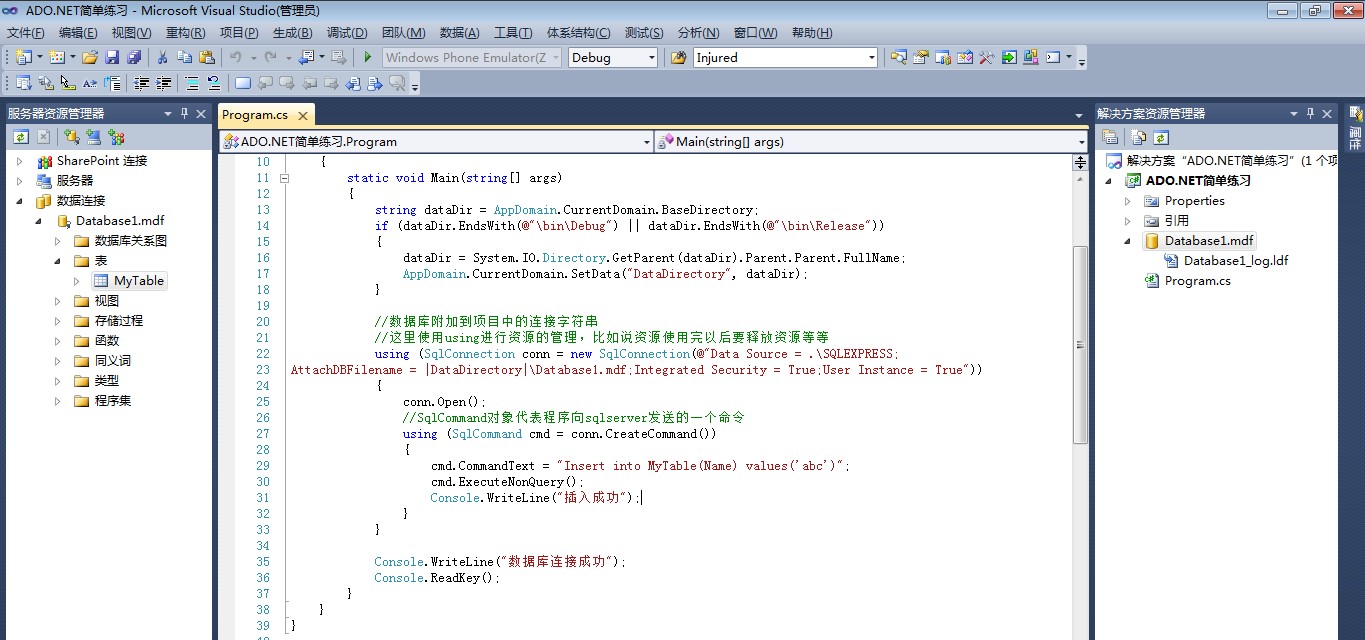Viewport: 1365px width, 640px height.
Task: Click the editor vertical scrollbar thumb
Action: [1080, 343]
